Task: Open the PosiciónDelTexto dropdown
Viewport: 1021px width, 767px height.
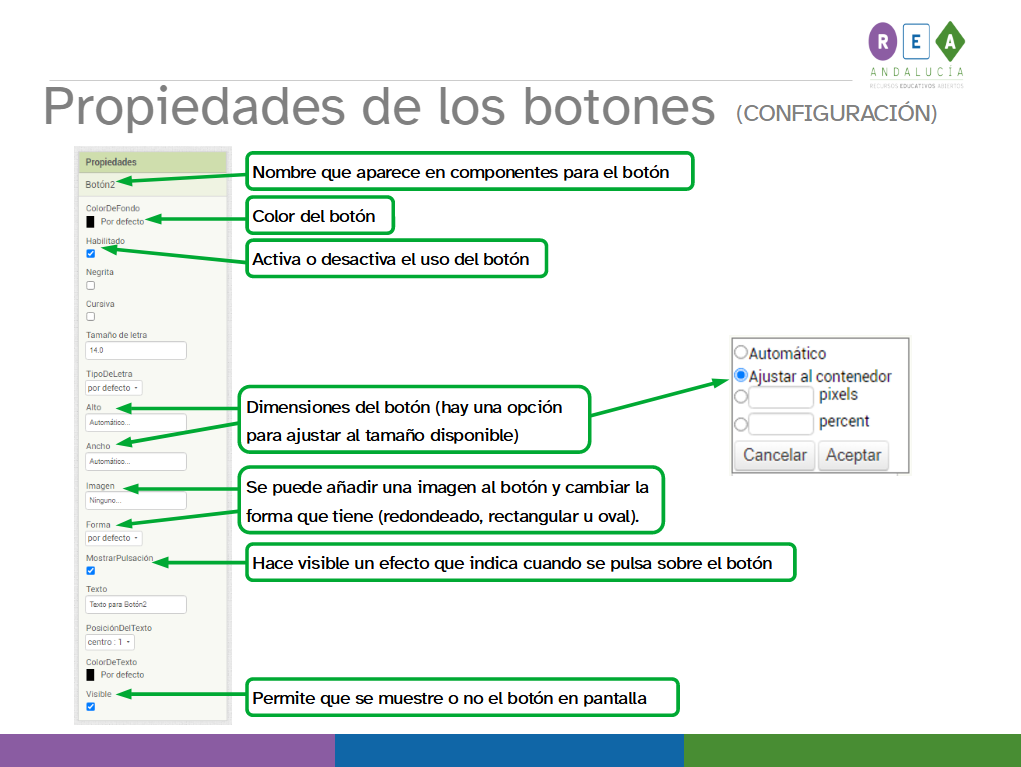Action: (x=108, y=641)
